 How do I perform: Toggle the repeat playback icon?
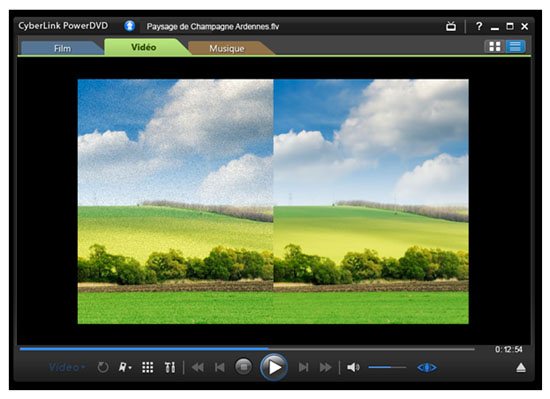(x=103, y=367)
